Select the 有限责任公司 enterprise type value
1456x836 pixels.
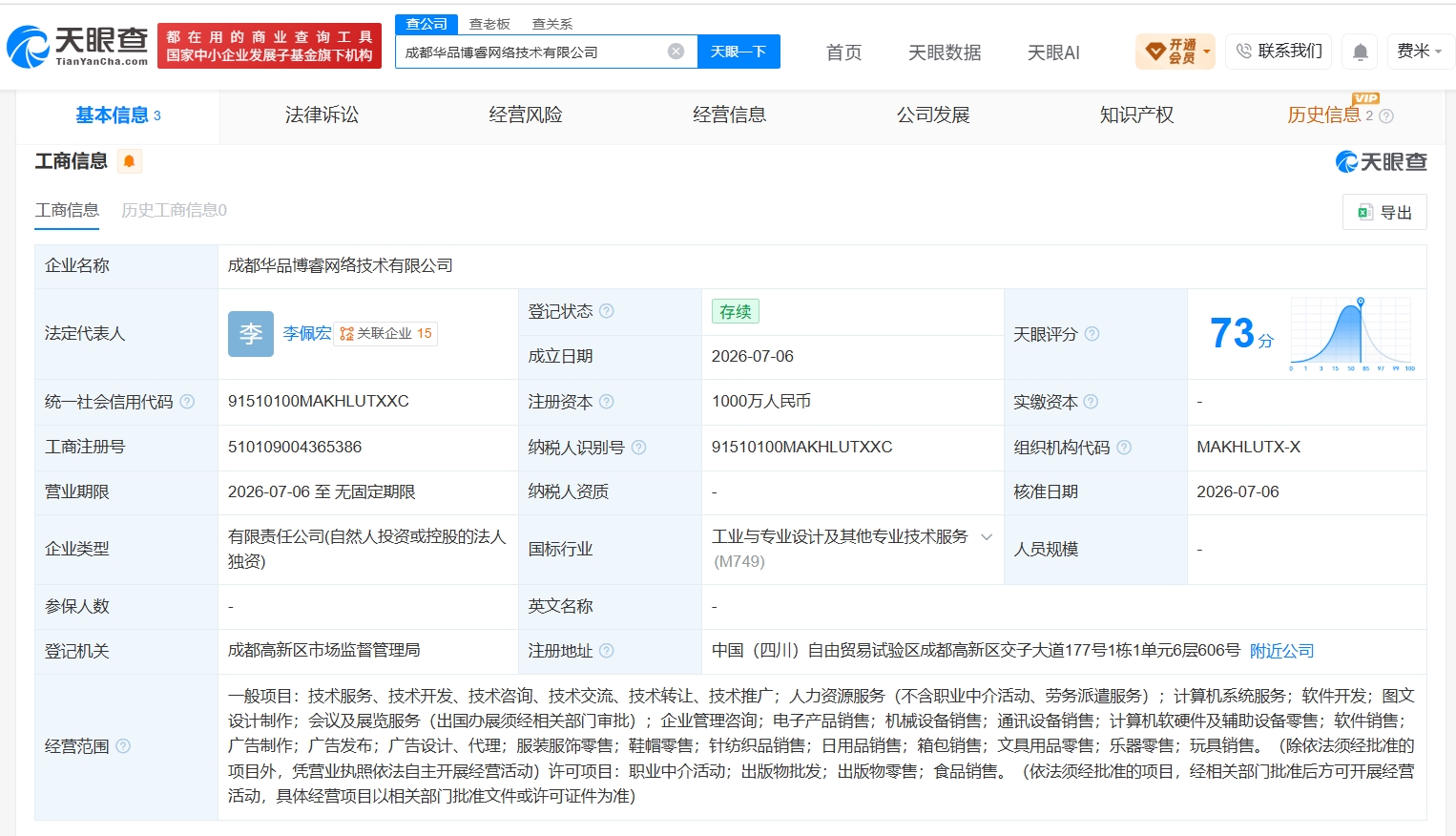click(x=367, y=549)
